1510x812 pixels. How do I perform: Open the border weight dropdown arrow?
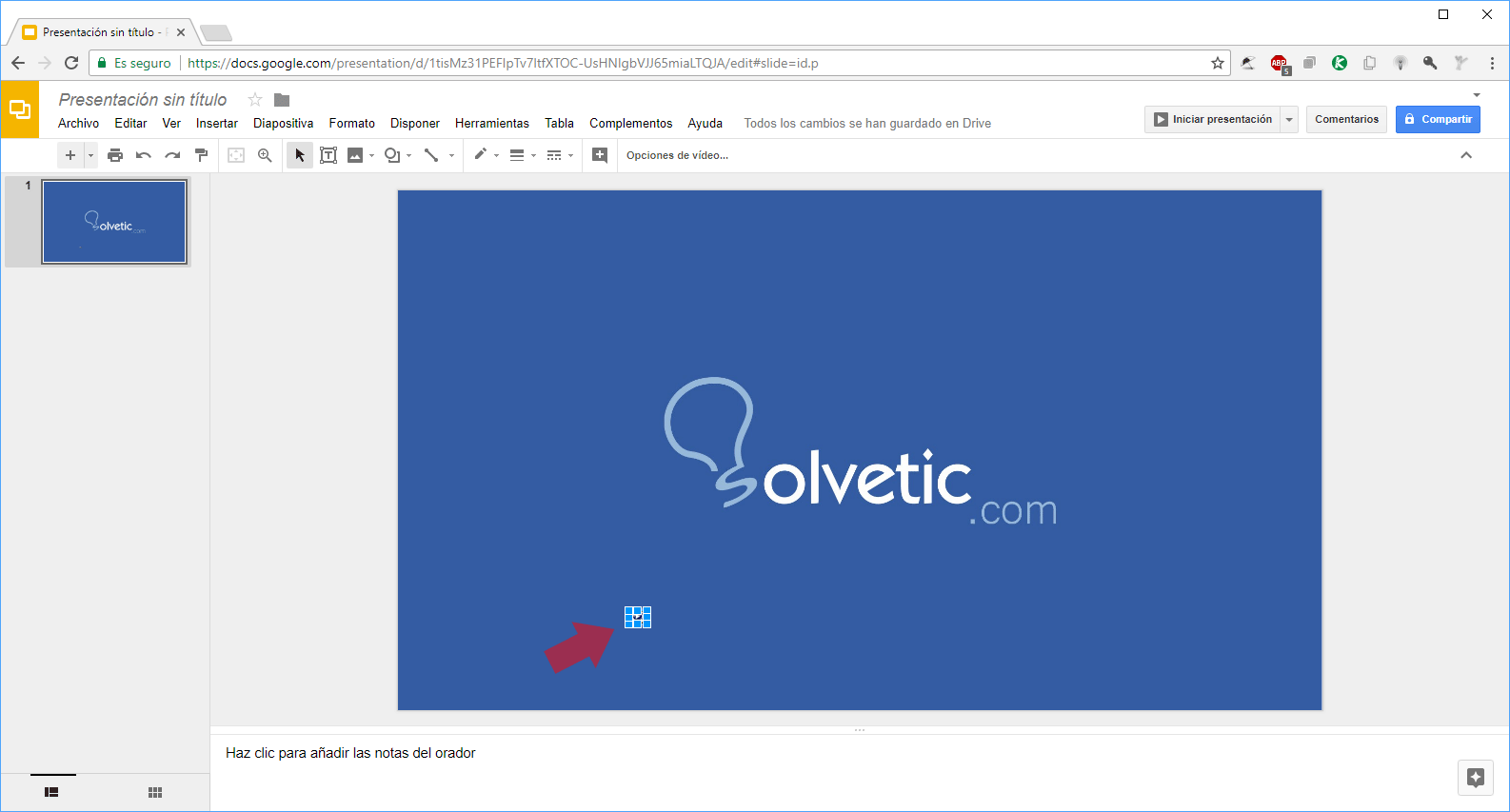[x=534, y=155]
